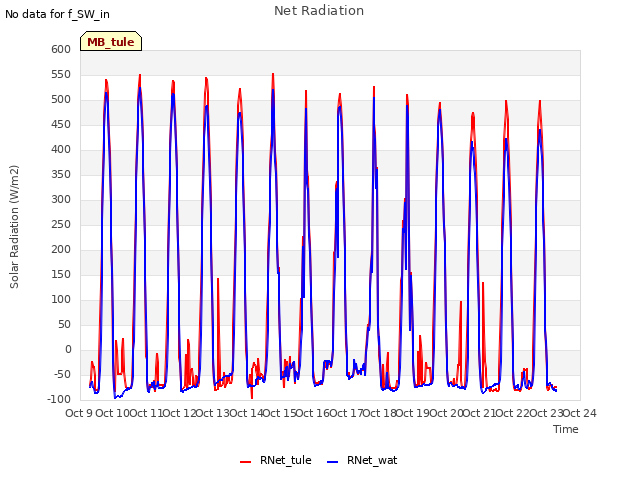Image resolution: width=640 pixels, height=480 pixels.
Task: Click the 'No data for f_SW_in' message
Action: (x=57, y=14)
